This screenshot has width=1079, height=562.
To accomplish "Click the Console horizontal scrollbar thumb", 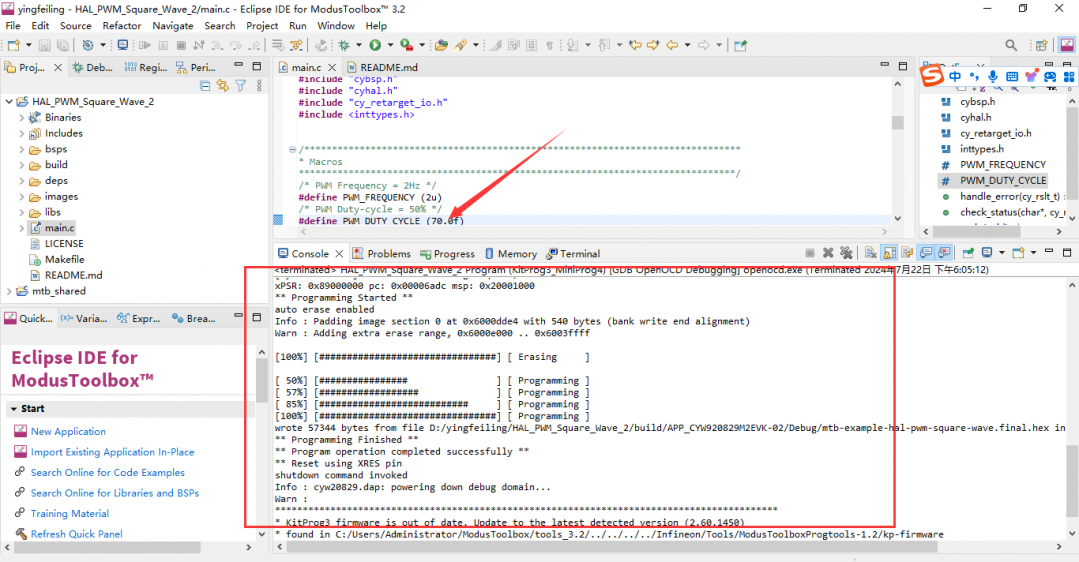I will click(612, 547).
